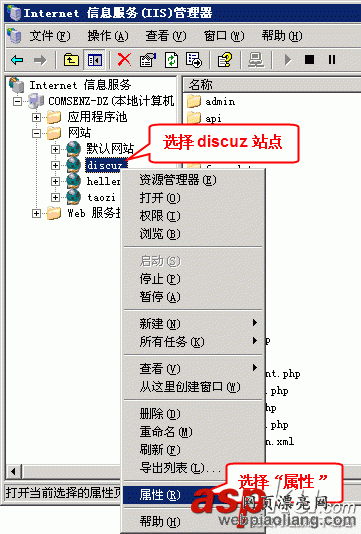
Task: Click the green Refresh toolbar icon
Action: click(171, 60)
